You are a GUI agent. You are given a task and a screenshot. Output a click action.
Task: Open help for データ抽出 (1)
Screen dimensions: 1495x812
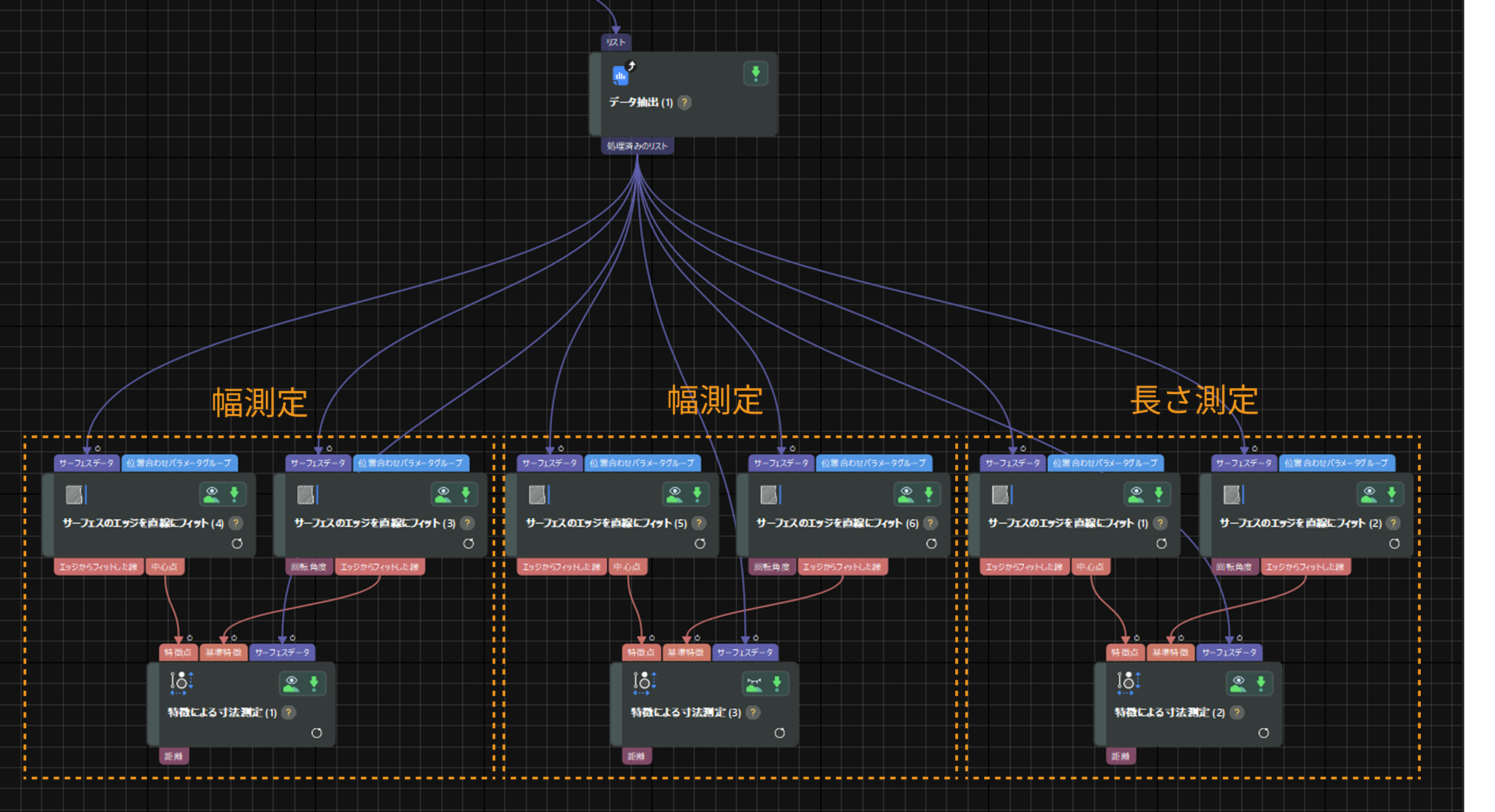(685, 103)
